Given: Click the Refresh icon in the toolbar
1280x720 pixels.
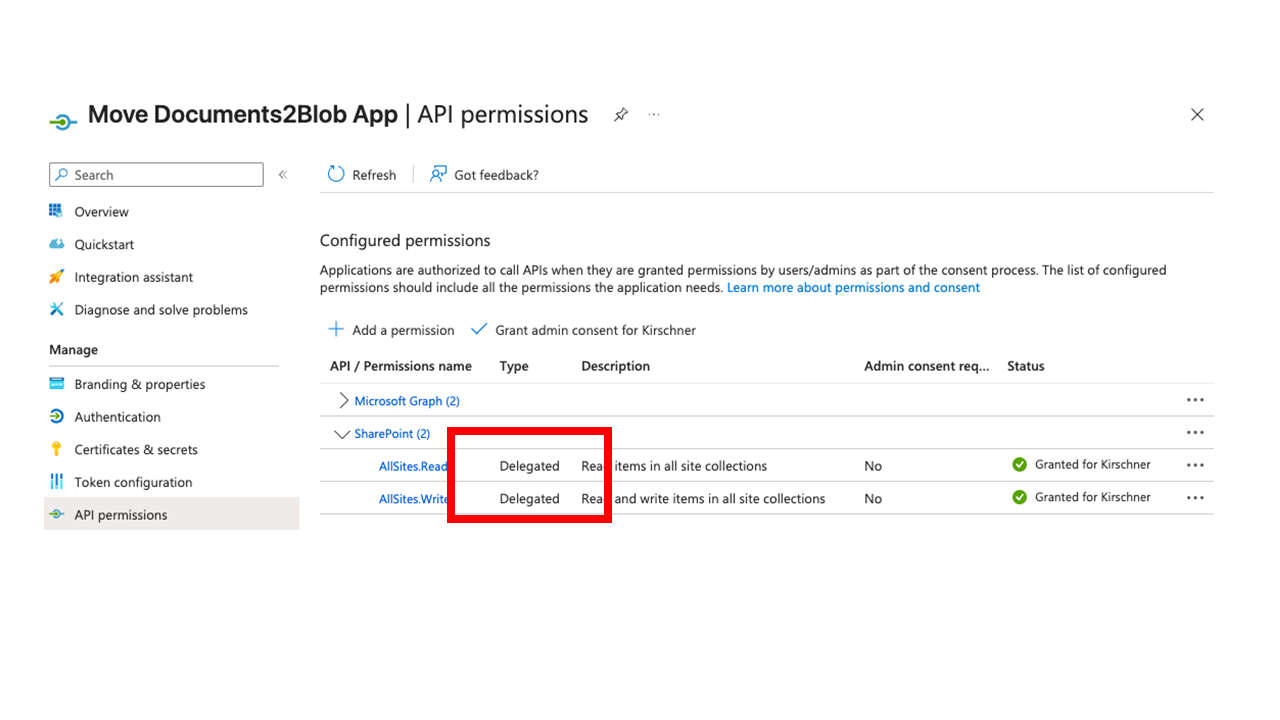Looking at the screenshot, I should tap(337, 175).
